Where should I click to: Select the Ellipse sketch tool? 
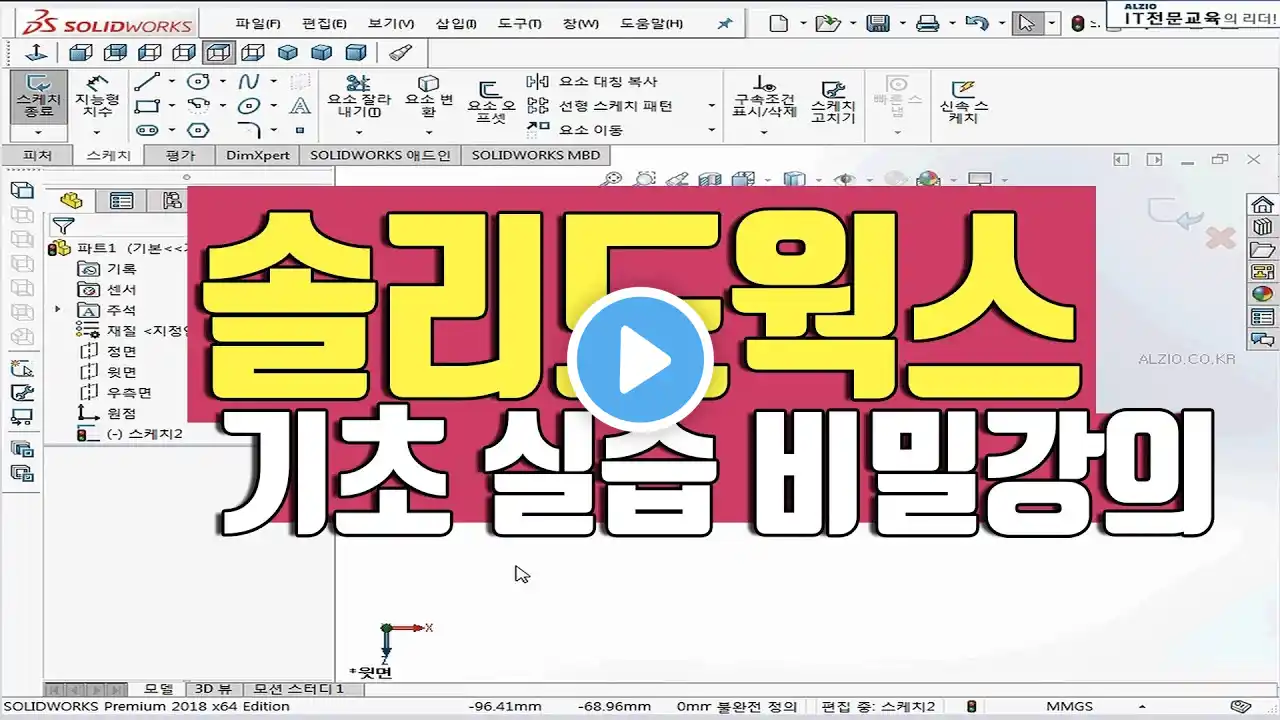pyautogui.click(x=249, y=105)
